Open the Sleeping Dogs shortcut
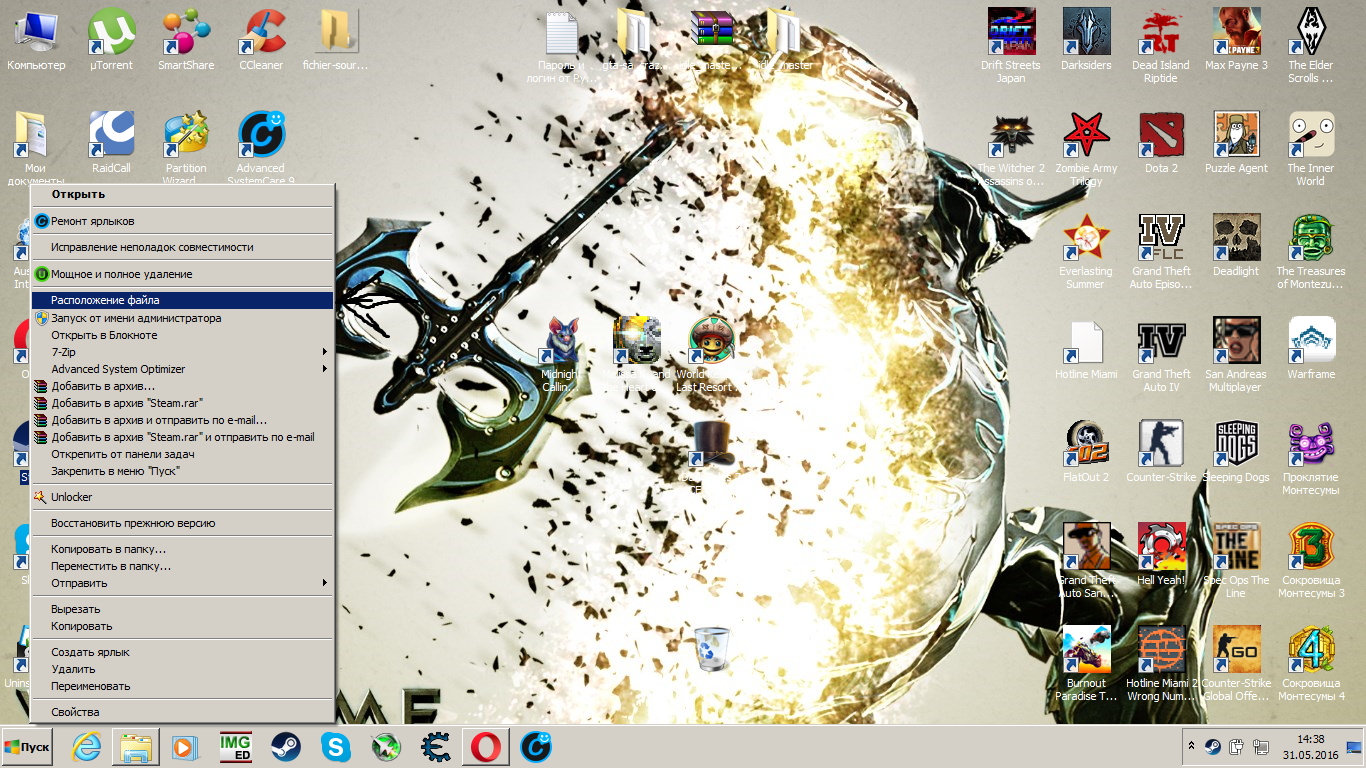This screenshot has width=1366, height=768. click(x=1236, y=450)
